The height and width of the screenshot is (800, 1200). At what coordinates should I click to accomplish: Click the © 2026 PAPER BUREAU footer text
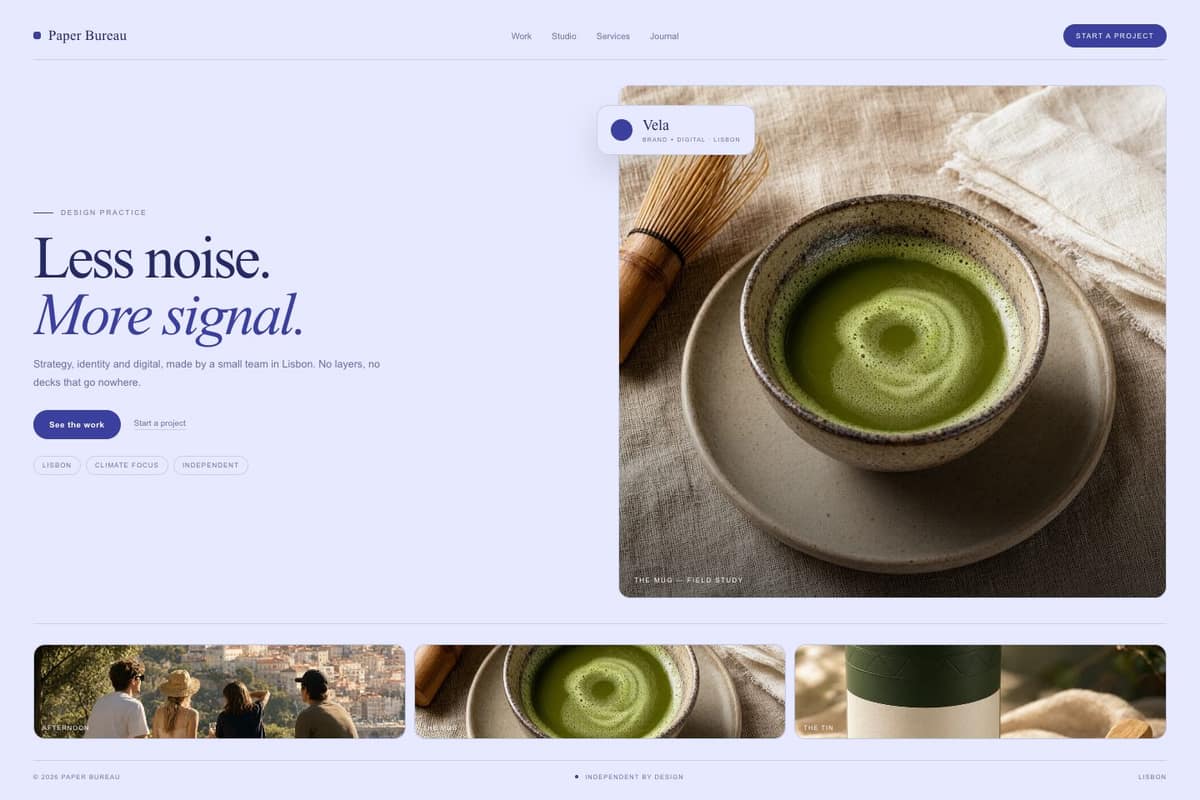pos(76,777)
